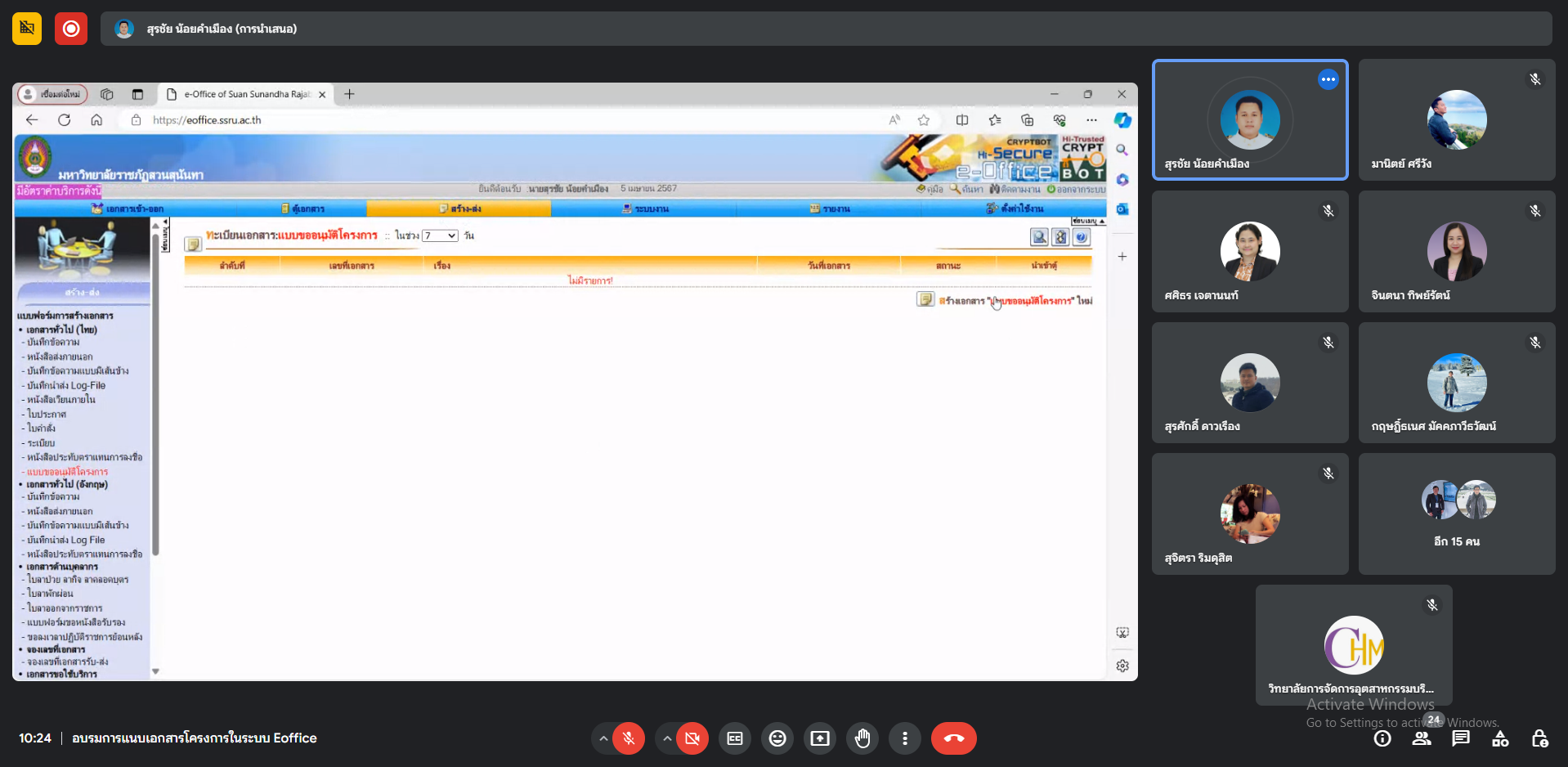1568x767 pixels.
Task: Expand microphone audio settings arrow
Action: pyautogui.click(x=603, y=738)
